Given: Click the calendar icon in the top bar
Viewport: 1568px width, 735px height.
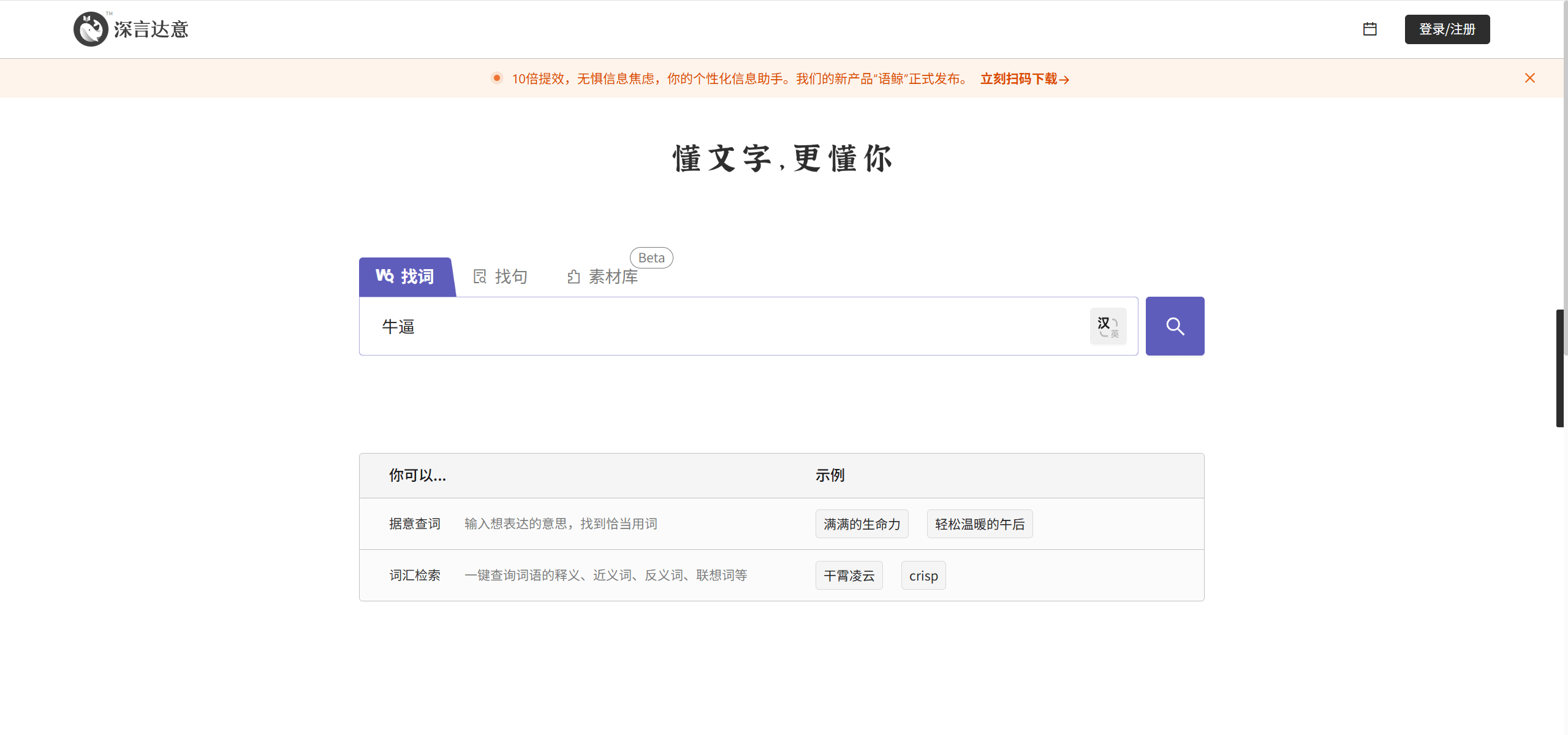Looking at the screenshot, I should 1369,29.
